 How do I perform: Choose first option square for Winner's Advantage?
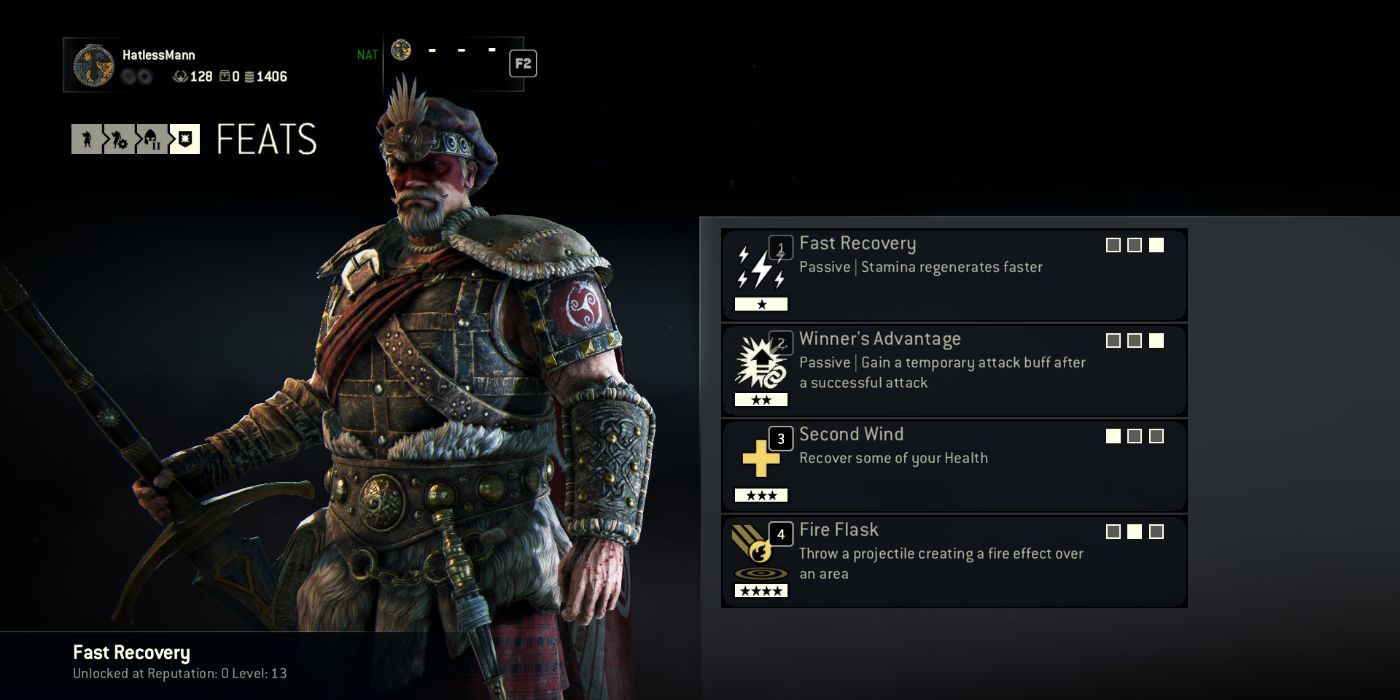tap(1113, 341)
